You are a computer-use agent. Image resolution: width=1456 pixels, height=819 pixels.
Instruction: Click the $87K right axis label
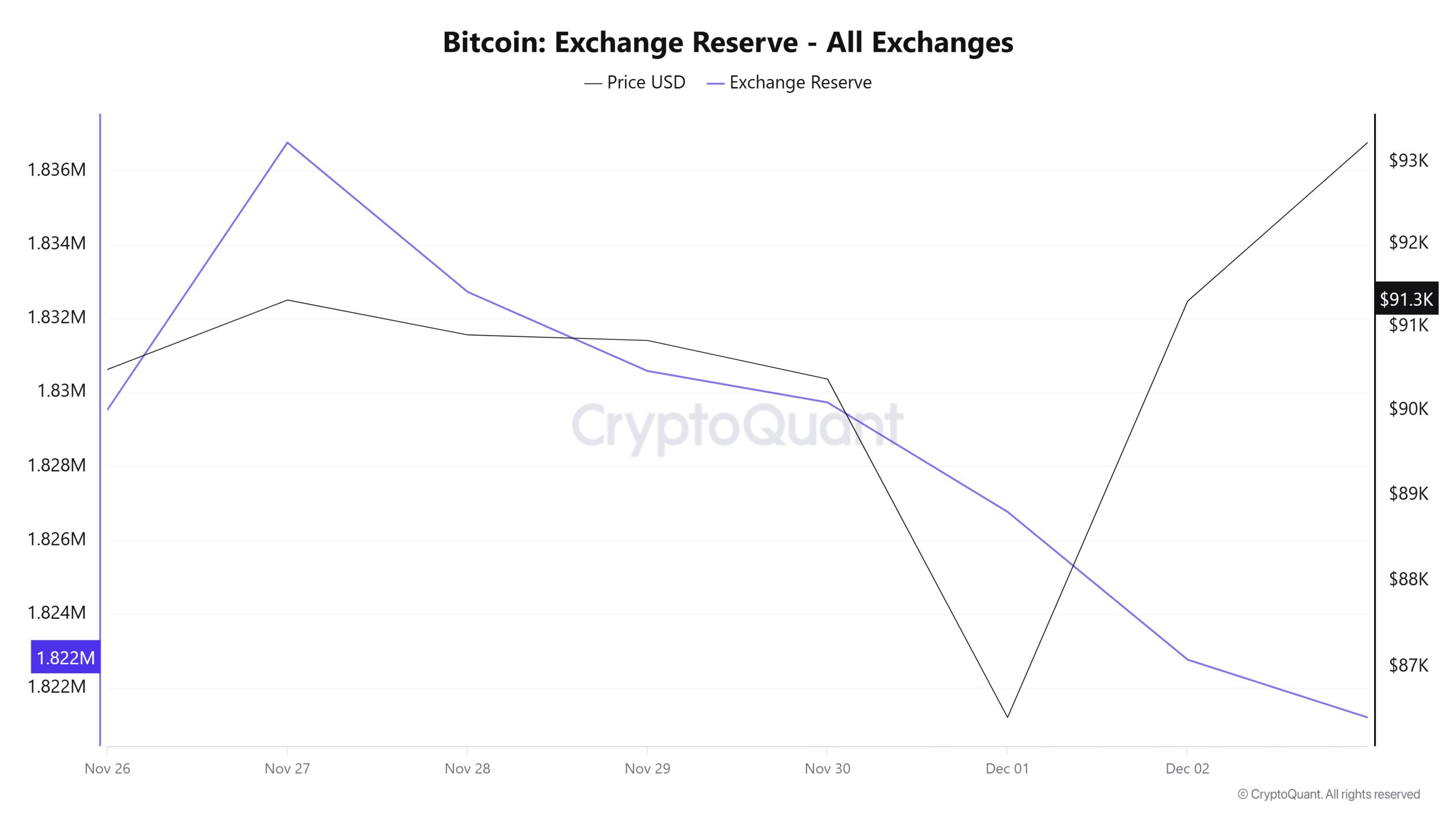[x=1408, y=665]
